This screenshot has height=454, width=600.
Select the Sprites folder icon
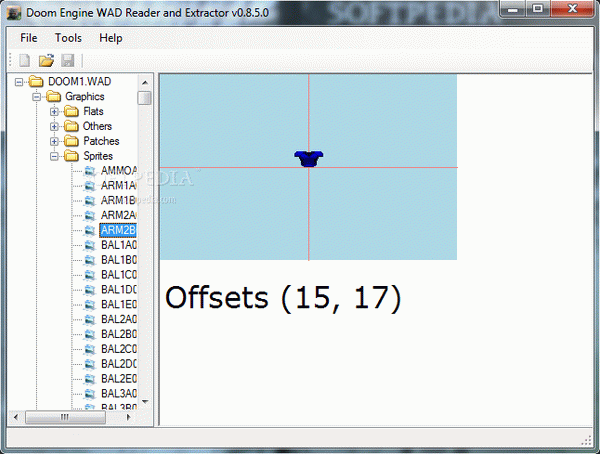tap(72, 156)
